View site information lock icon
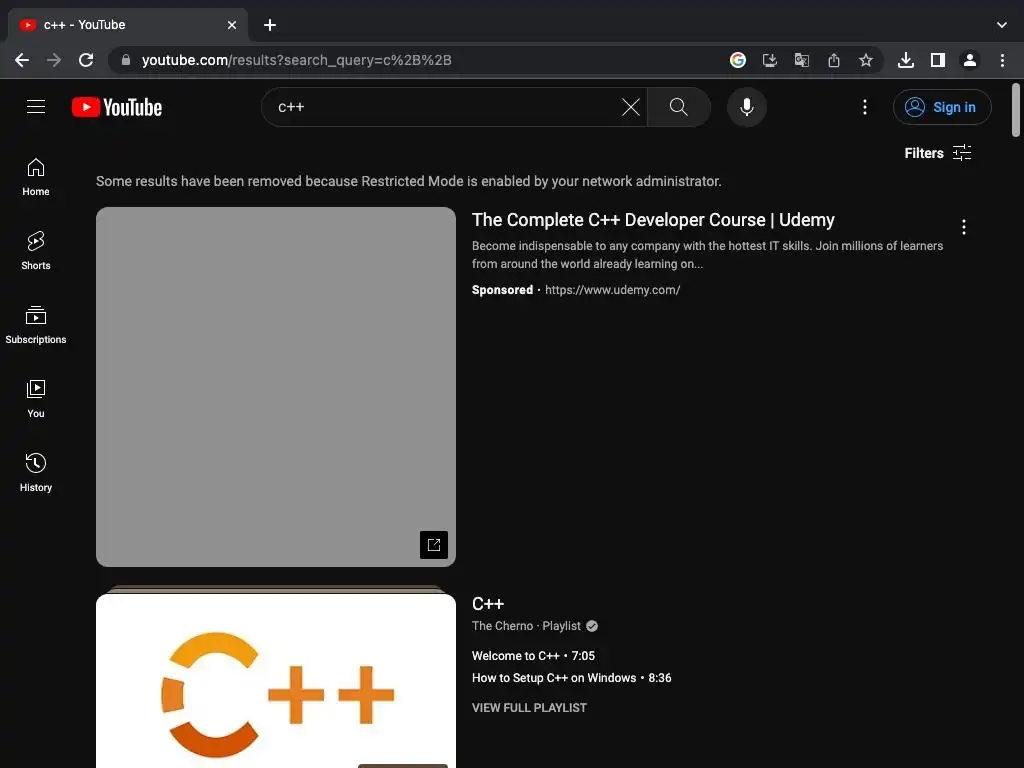 point(126,60)
